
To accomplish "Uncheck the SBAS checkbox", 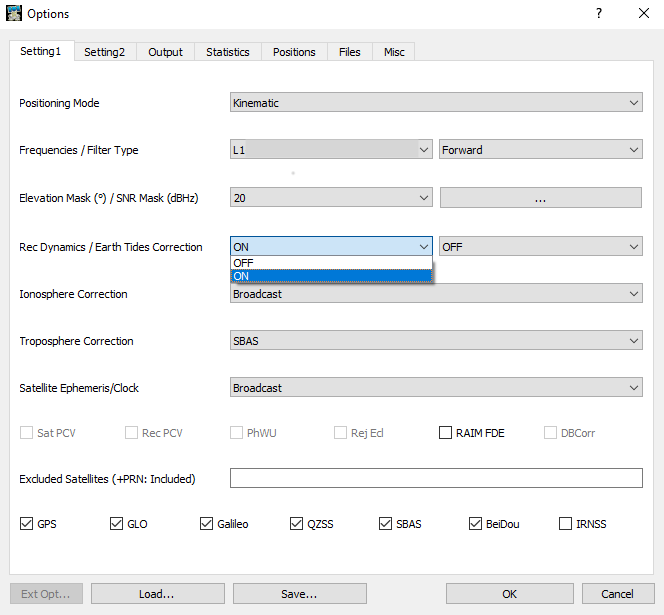I will pos(385,524).
